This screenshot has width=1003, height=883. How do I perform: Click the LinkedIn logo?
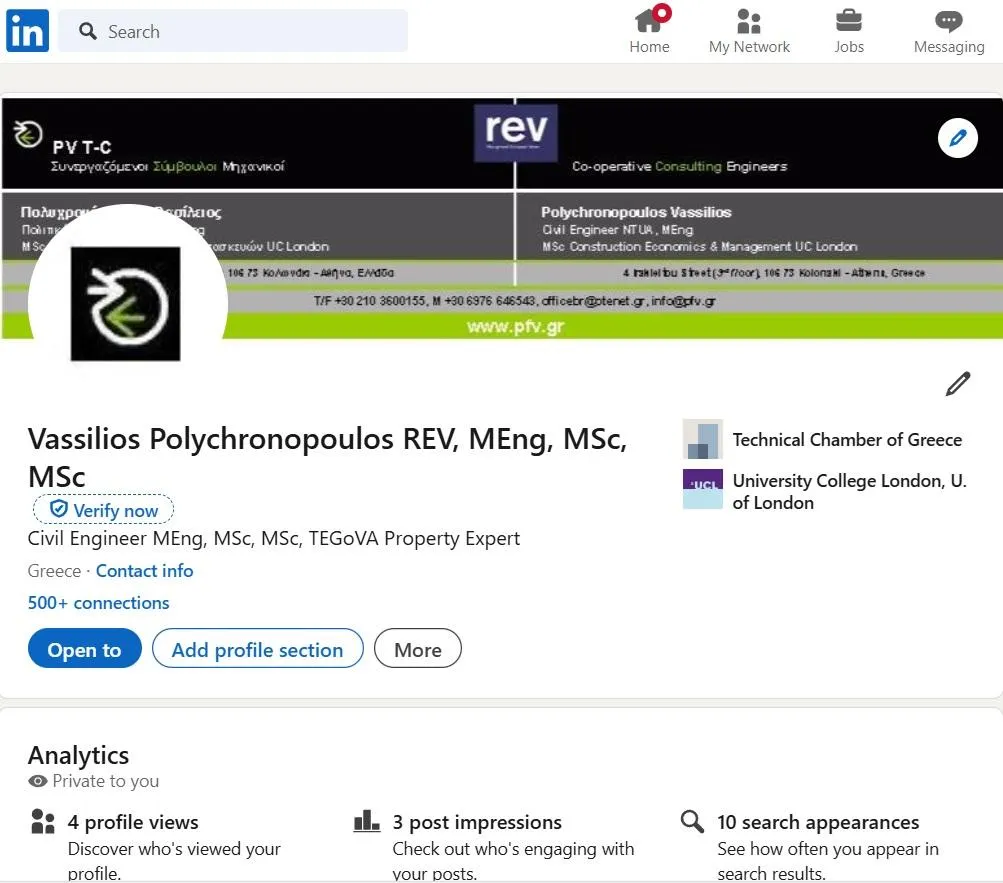[x=26, y=31]
